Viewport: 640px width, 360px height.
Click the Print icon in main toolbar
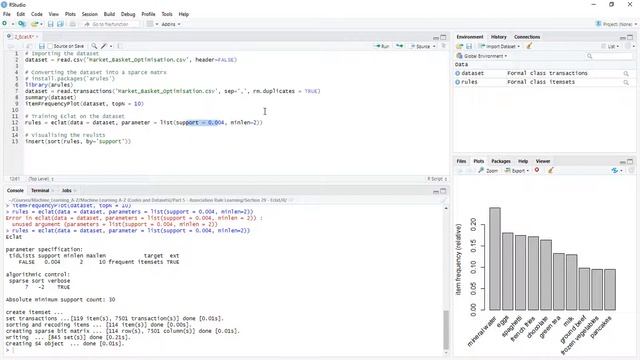point(73,24)
